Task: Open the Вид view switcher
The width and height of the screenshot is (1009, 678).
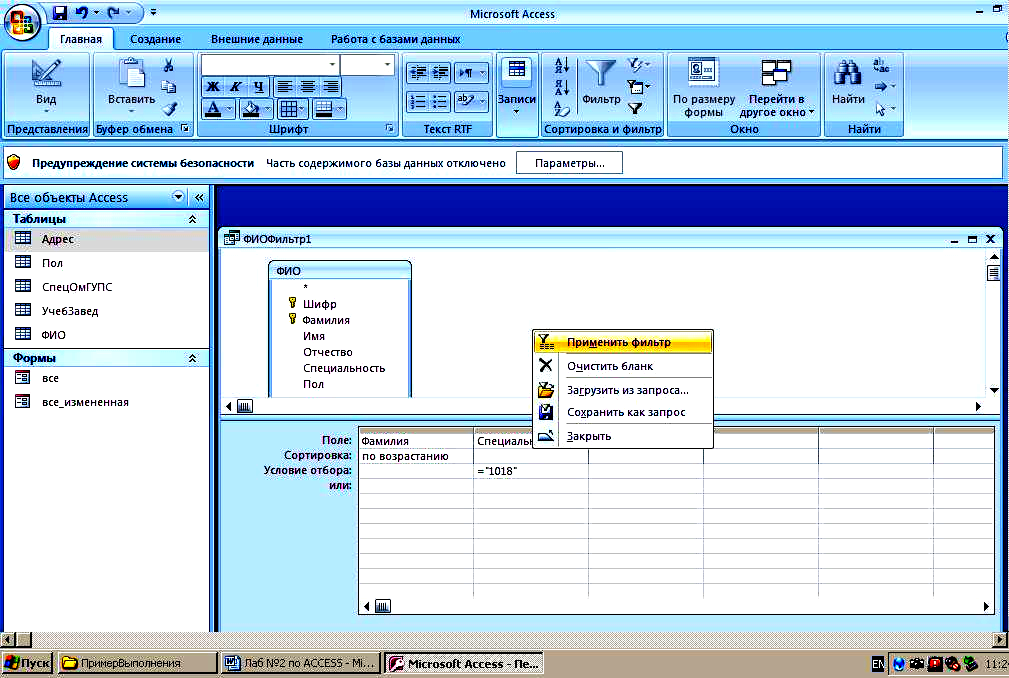Action: click(46, 88)
